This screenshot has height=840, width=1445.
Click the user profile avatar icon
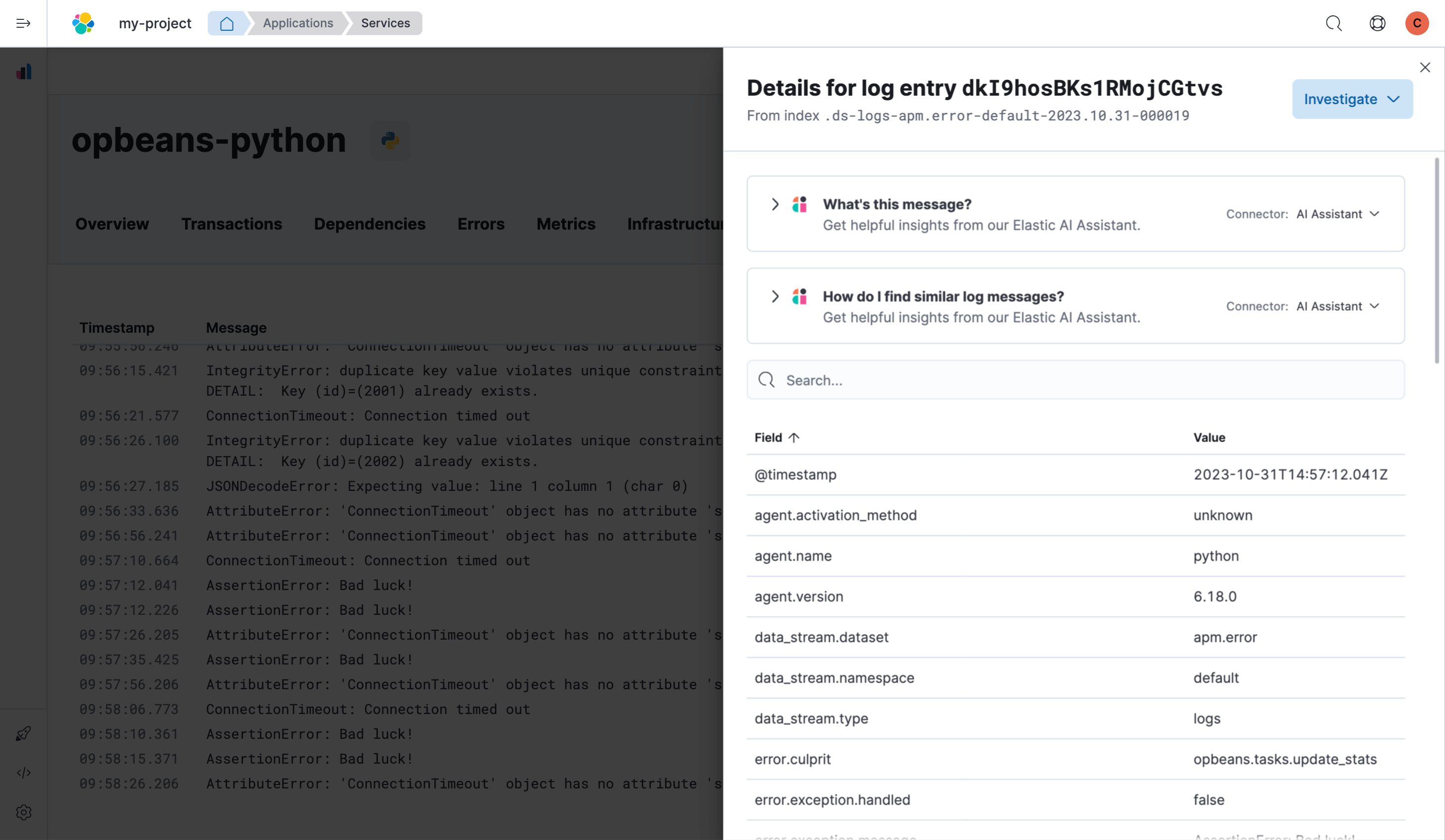coord(1417,22)
